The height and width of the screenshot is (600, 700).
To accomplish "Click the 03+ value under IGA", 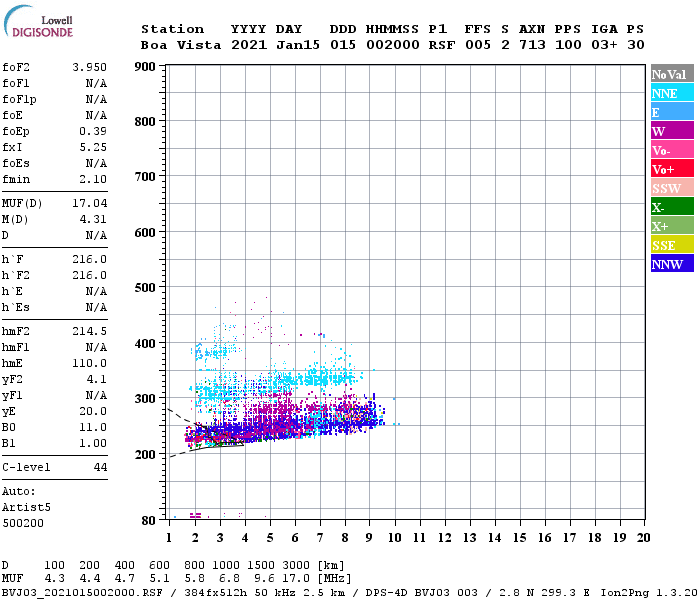I will coord(604,45).
